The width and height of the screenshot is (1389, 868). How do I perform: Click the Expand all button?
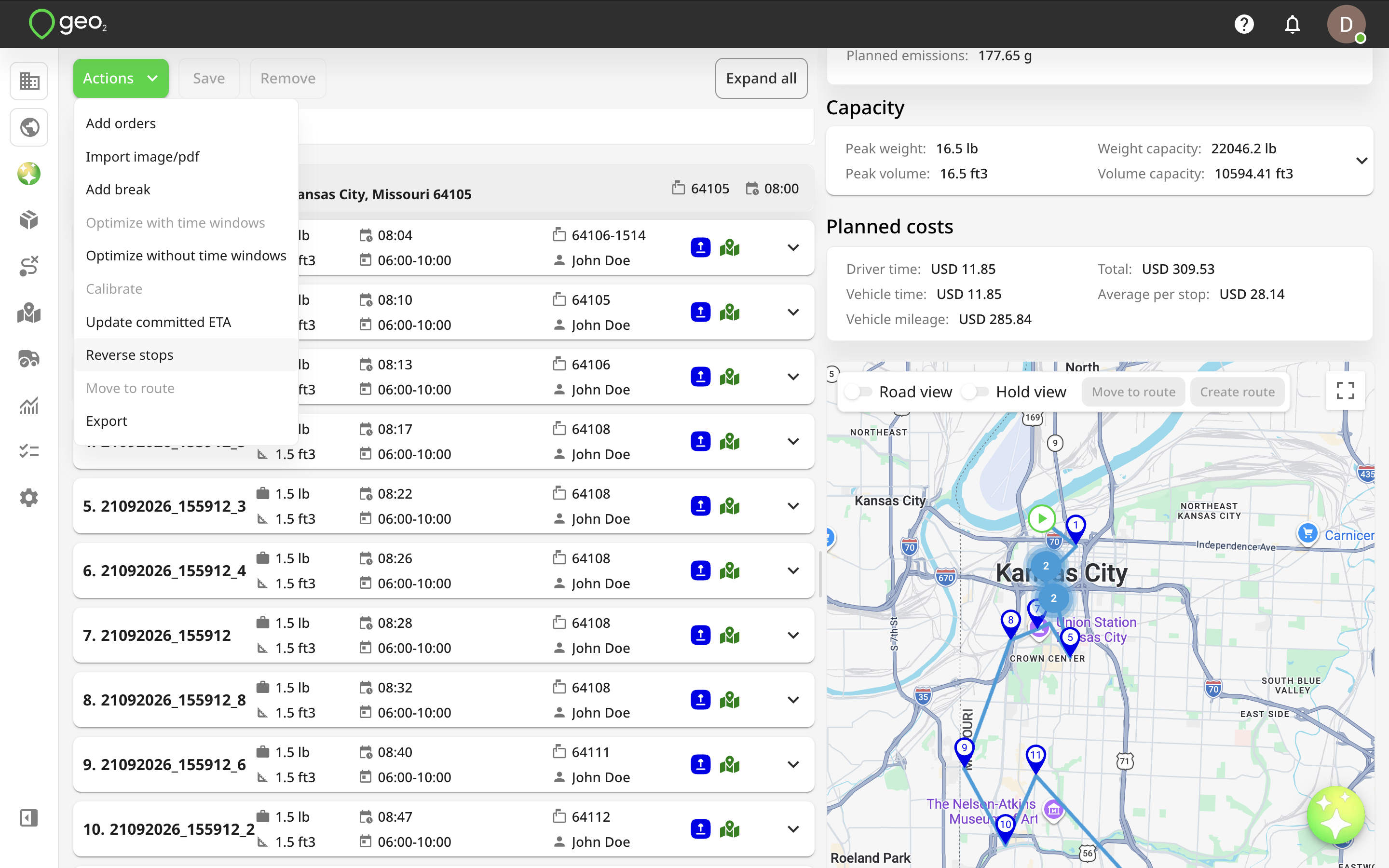[x=761, y=78]
